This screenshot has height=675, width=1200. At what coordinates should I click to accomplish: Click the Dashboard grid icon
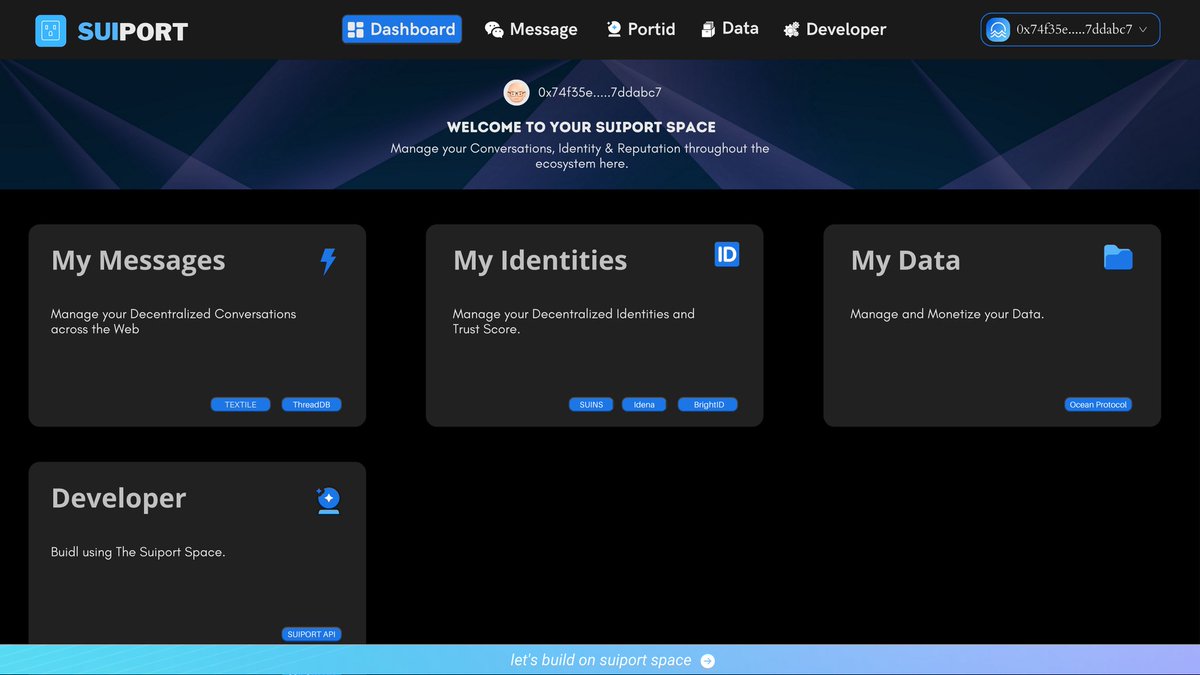pyautogui.click(x=355, y=30)
